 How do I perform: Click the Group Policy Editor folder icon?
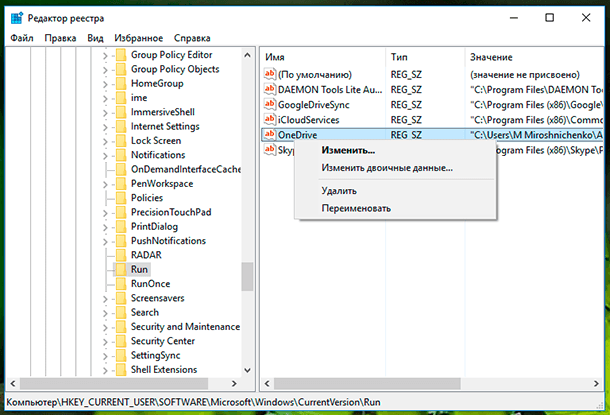click(121, 55)
